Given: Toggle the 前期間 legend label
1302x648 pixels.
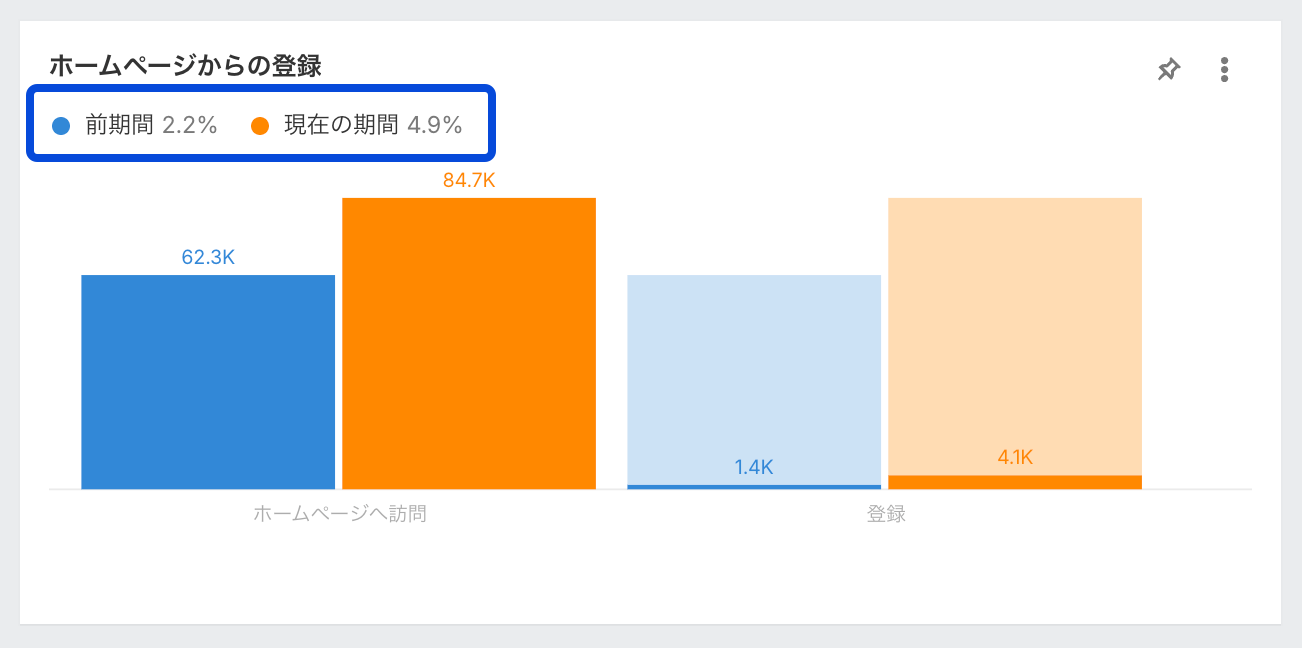Looking at the screenshot, I should (x=119, y=125).
